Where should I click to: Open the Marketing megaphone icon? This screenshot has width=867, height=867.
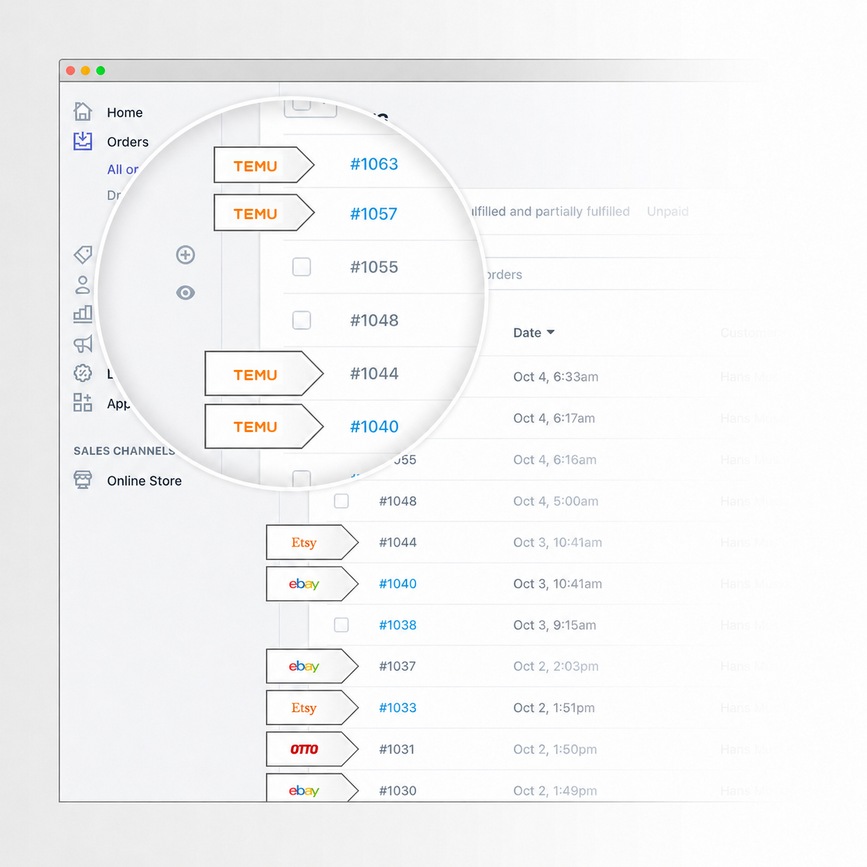[83, 344]
